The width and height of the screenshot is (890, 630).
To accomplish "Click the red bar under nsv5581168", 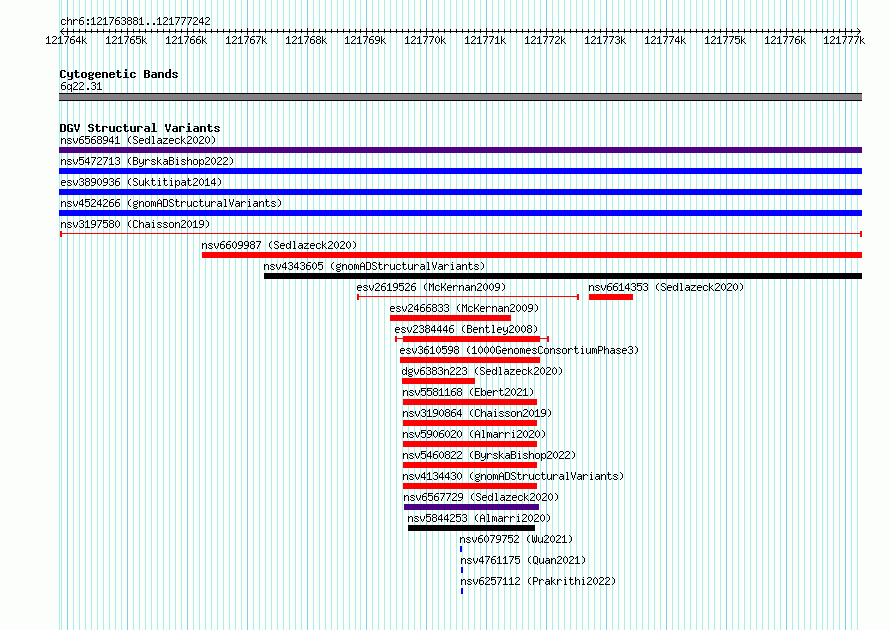I will [x=470, y=402].
